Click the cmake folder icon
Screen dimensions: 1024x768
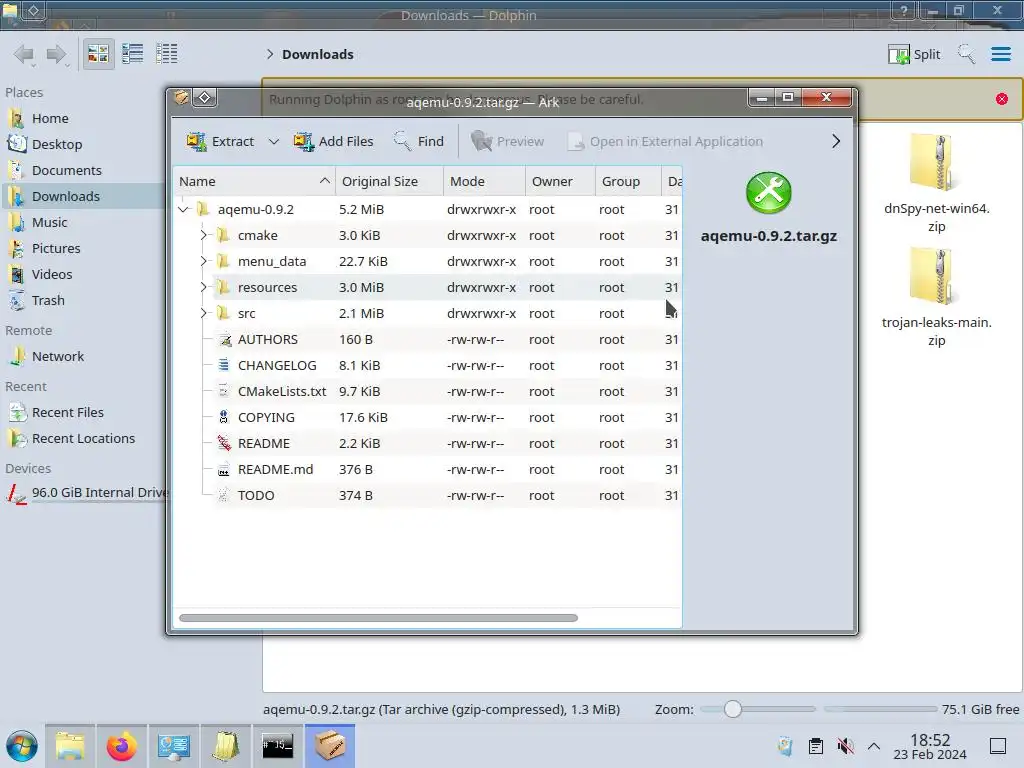223,235
